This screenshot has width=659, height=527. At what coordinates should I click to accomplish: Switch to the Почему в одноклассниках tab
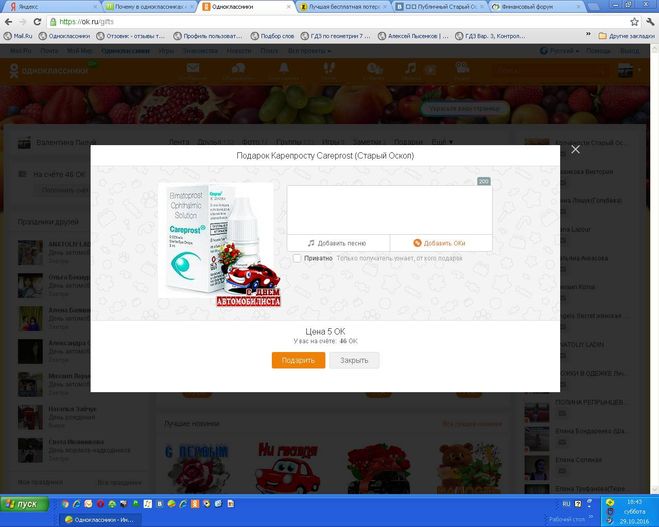pyautogui.click(x=149, y=7)
